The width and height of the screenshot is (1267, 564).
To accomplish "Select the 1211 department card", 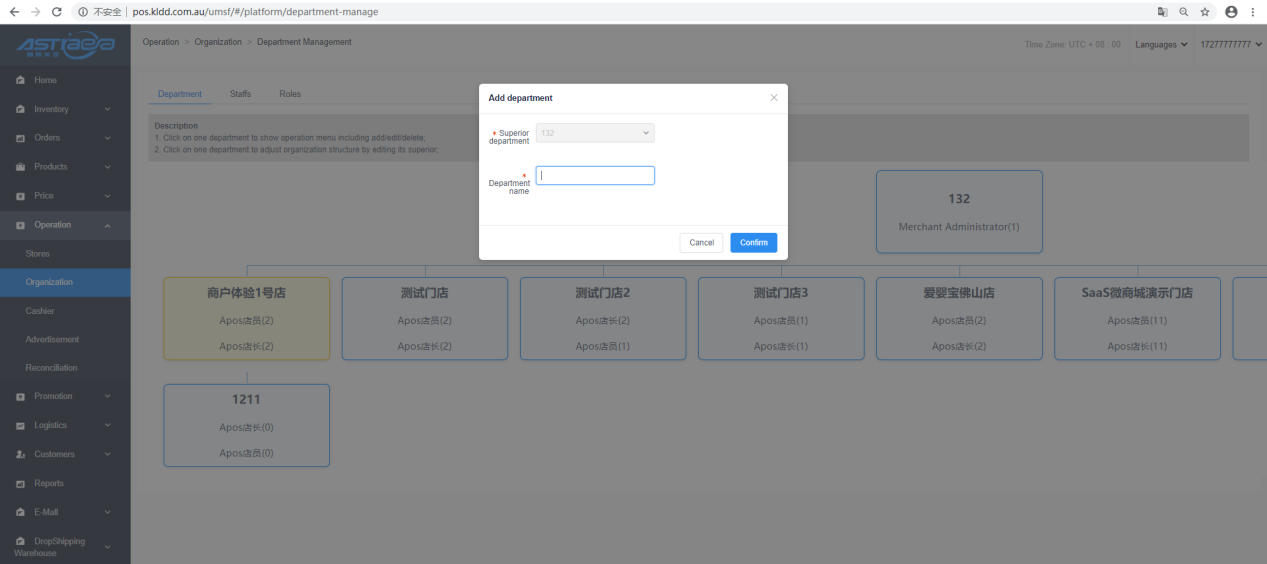I will (246, 425).
